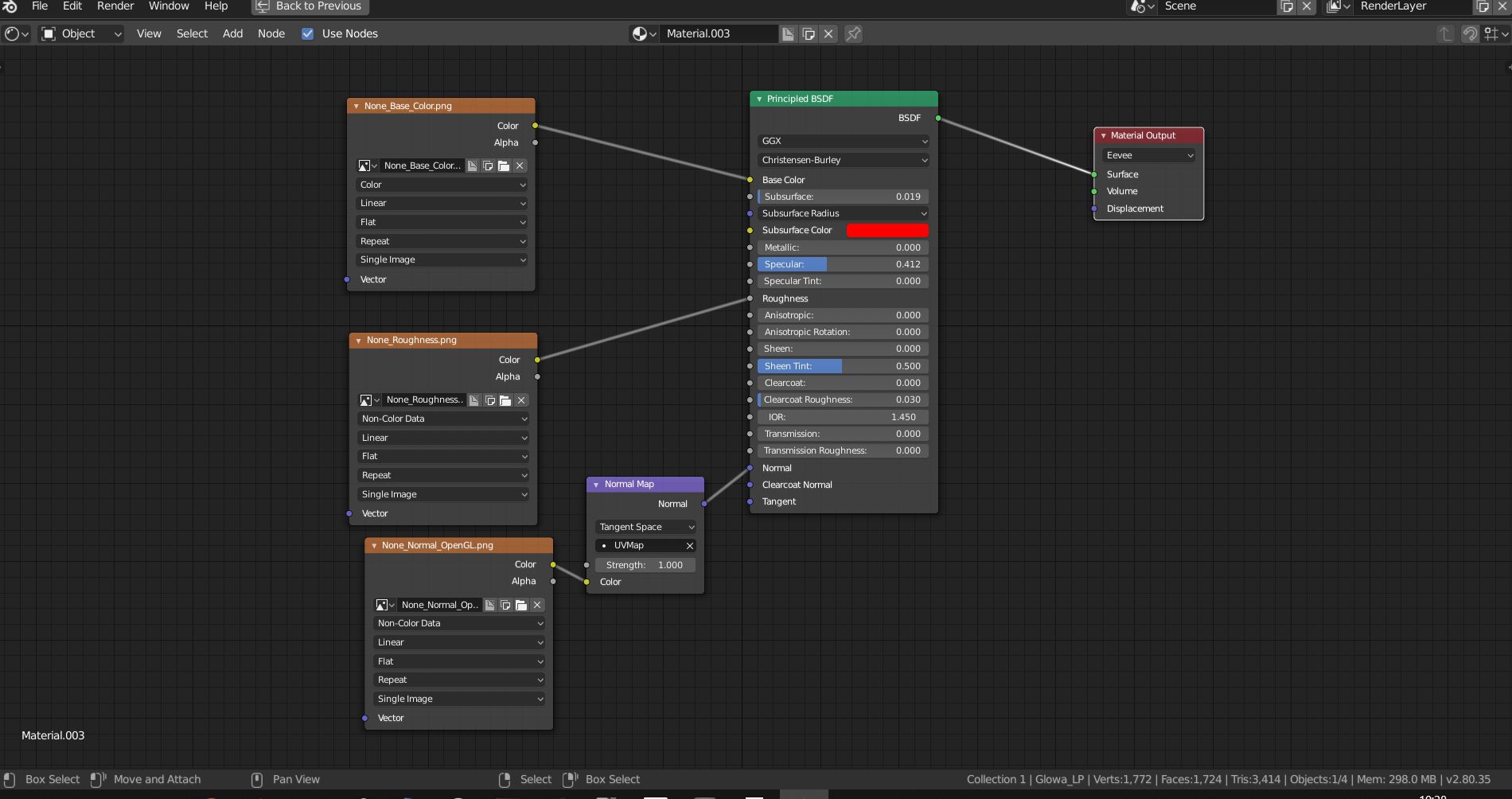Open the Add menu in node editor
This screenshot has width=1512, height=799.
pyautogui.click(x=232, y=33)
